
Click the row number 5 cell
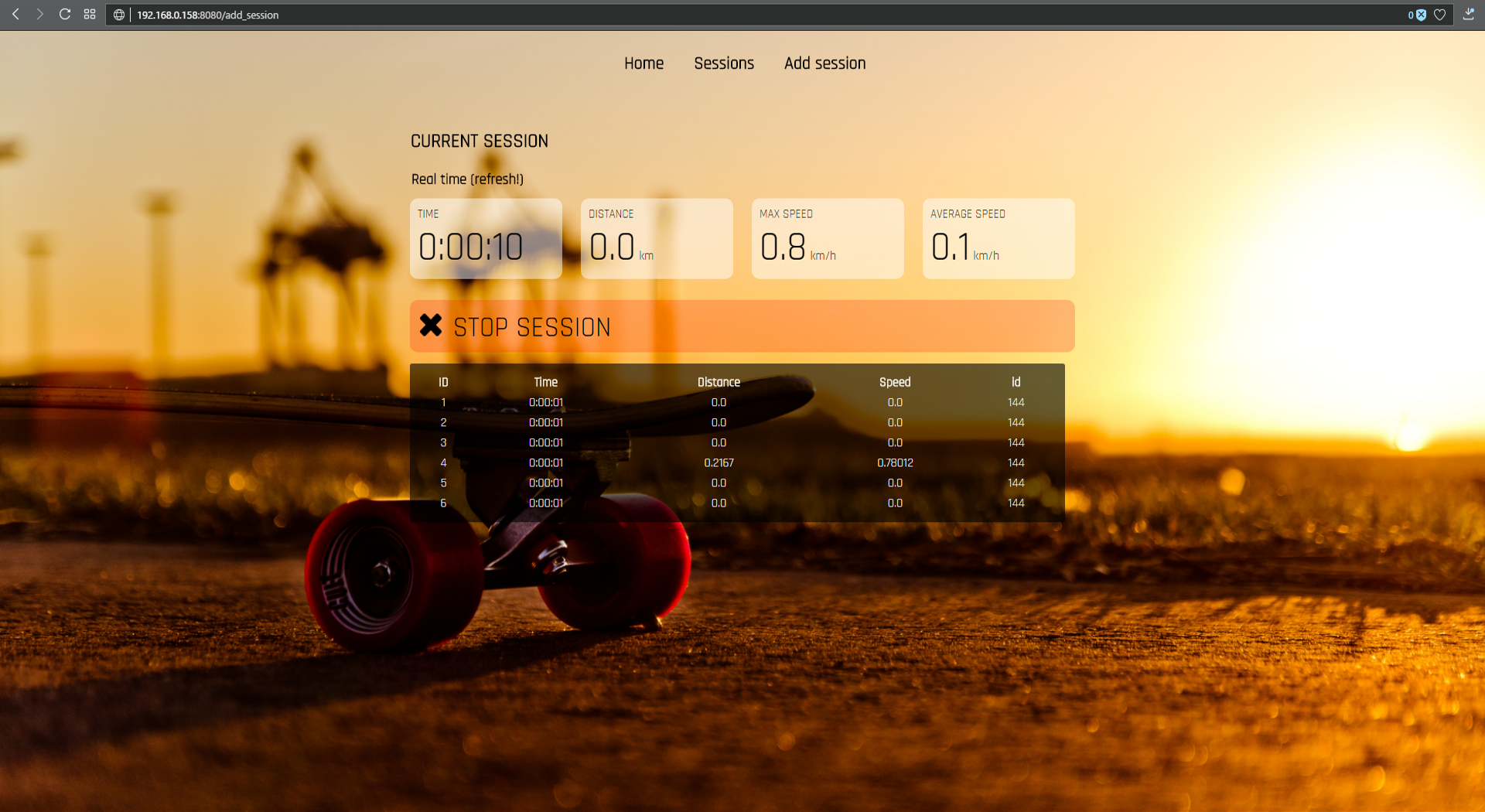(x=443, y=483)
